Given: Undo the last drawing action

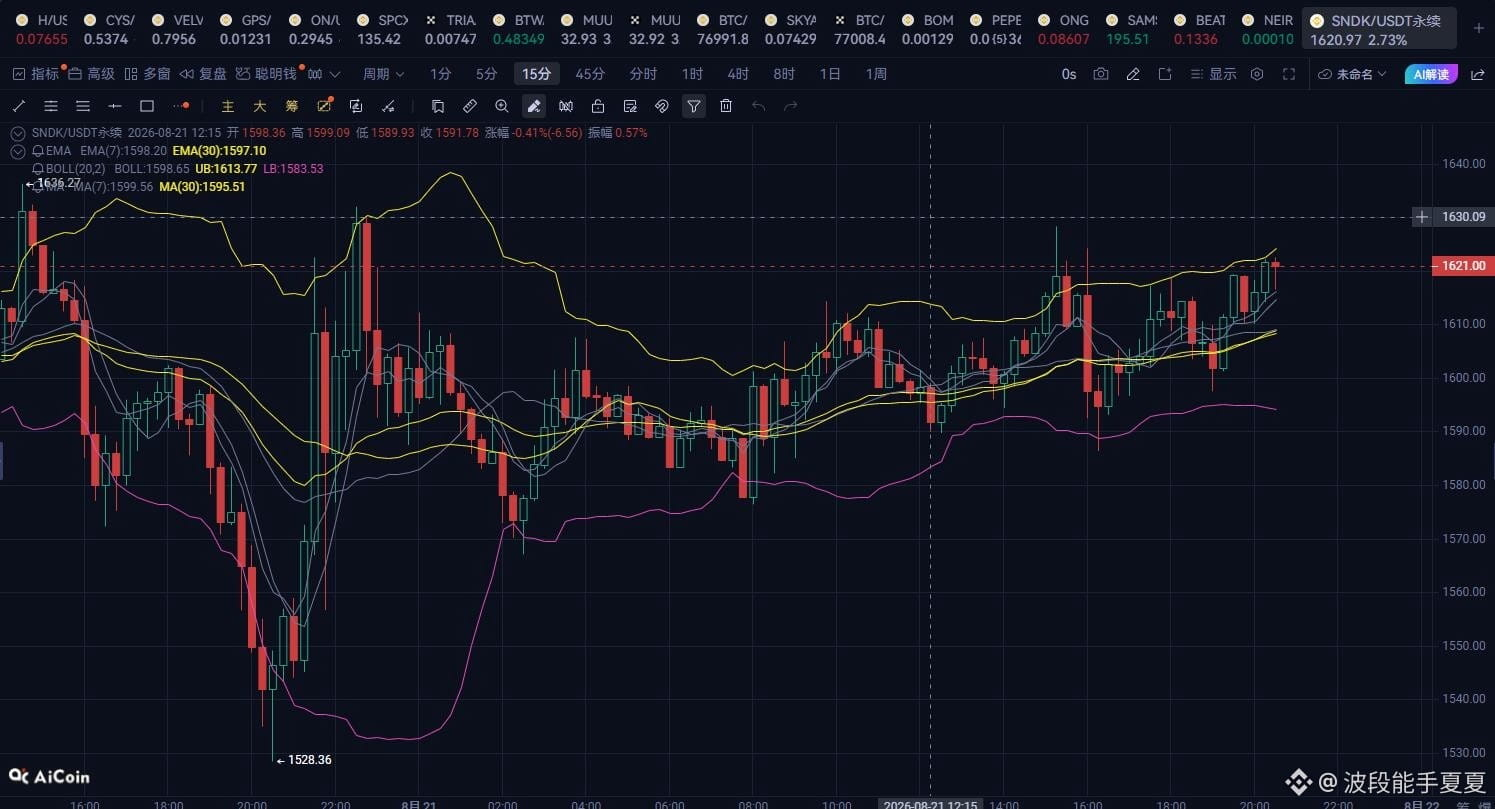Looking at the screenshot, I should [758, 106].
